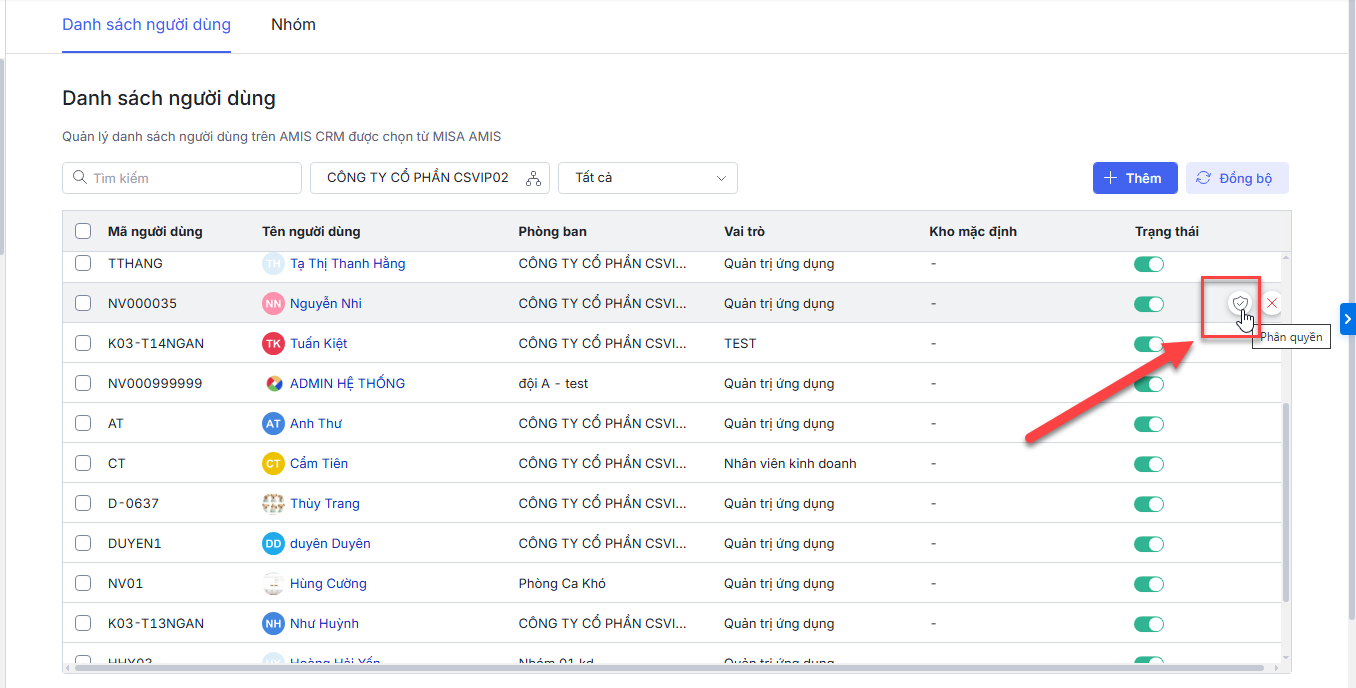Click the CT avatar of Cẩm Tiên
The image size is (1356, 688).
pyautogui.click(x=273, y=463)
